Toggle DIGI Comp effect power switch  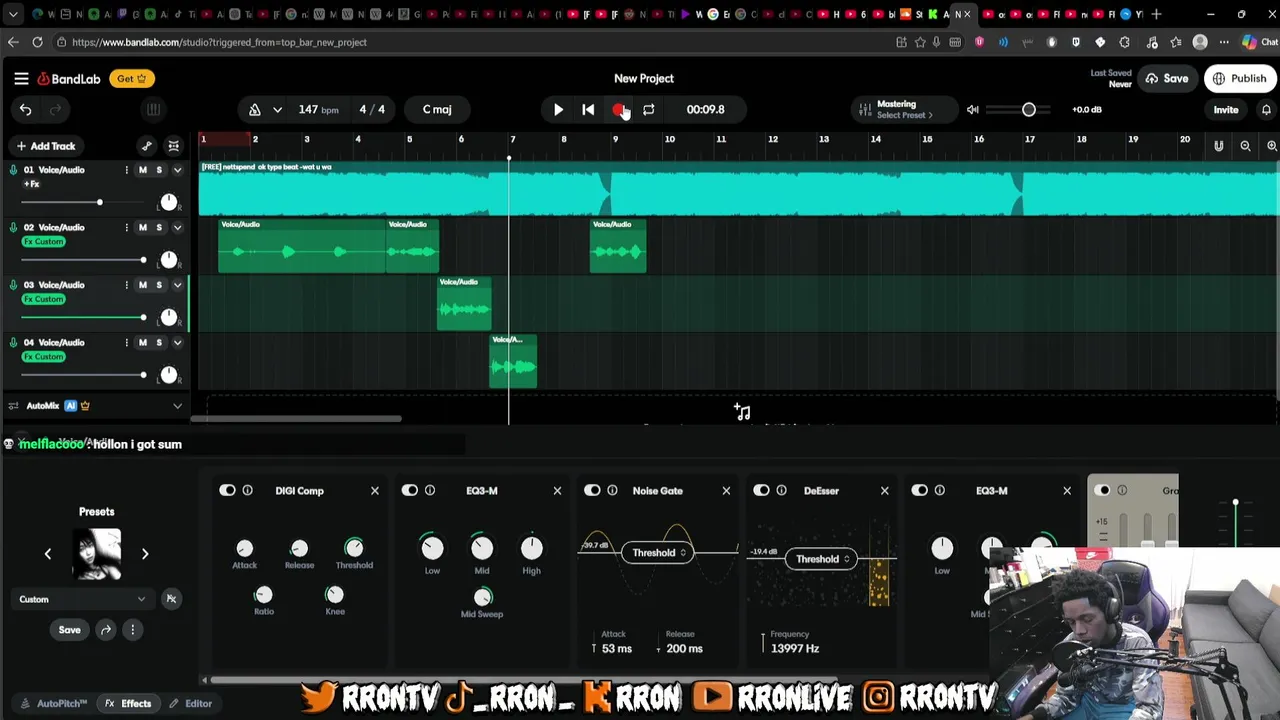coord(227,491)
